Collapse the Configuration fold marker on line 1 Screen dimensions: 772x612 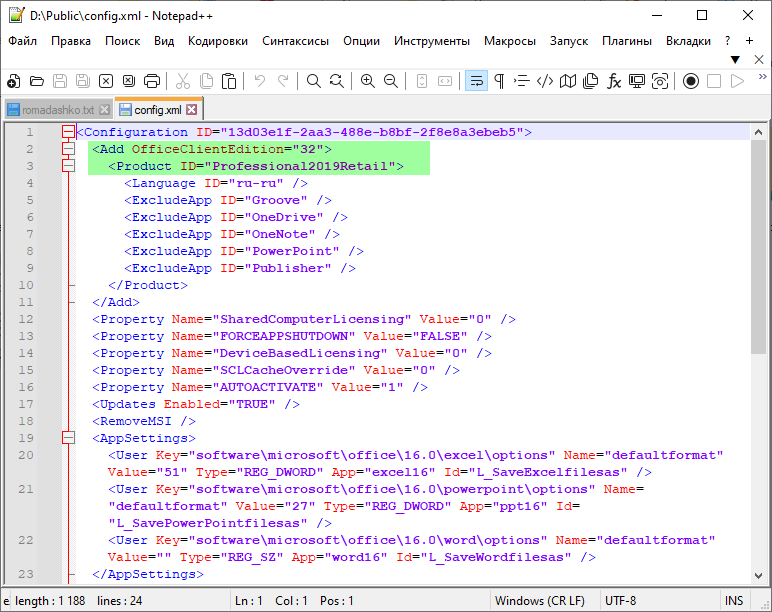point(68,131)
